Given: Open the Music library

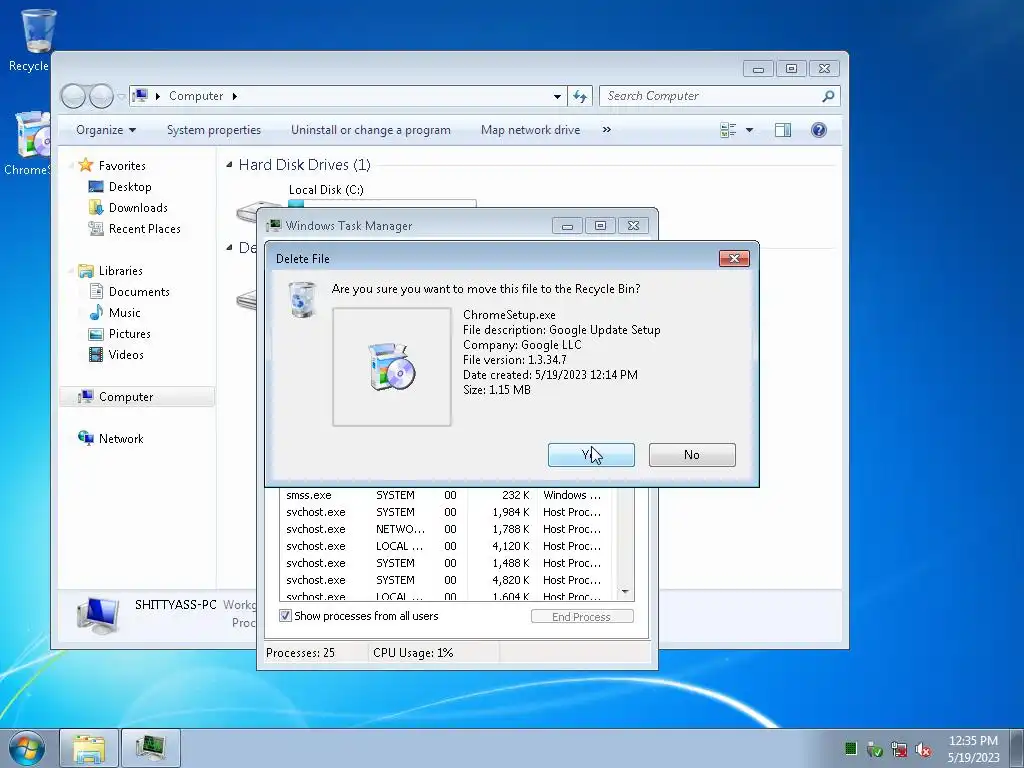Looking at the screenshot, I should tap(124, 313).
